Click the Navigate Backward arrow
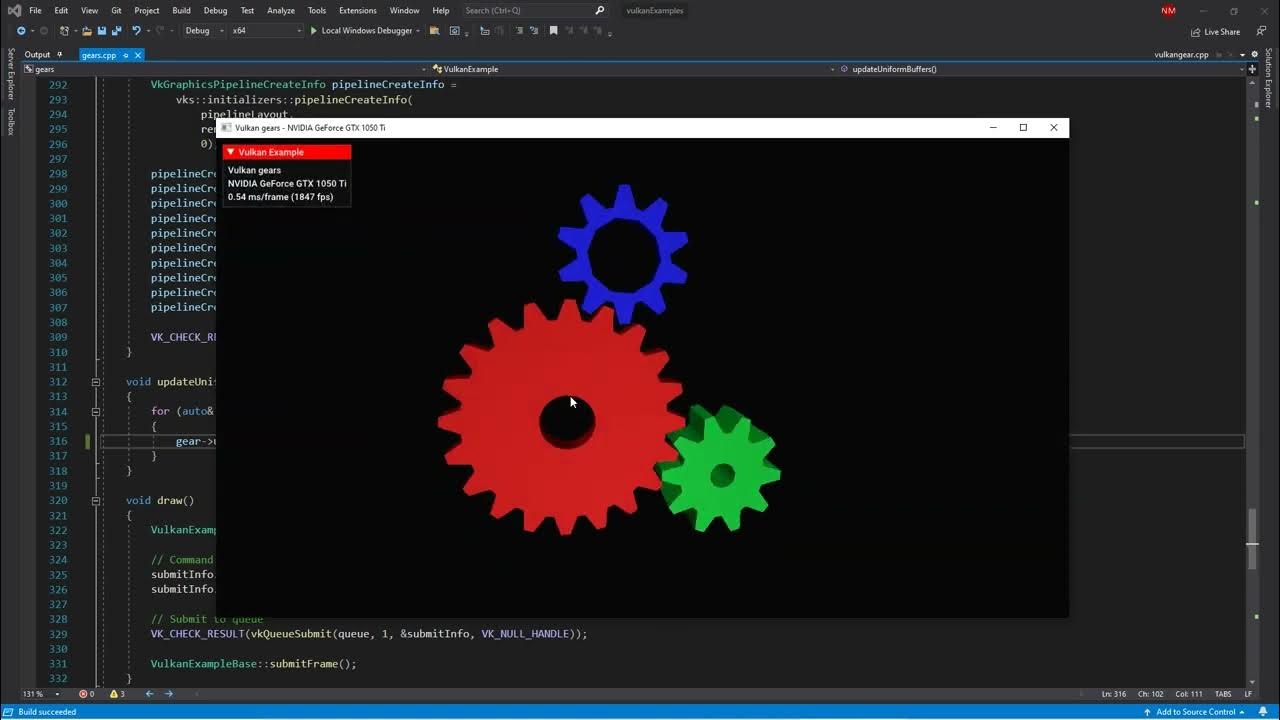The width and height of the screenshot is (1280, 720). [22, 31]
